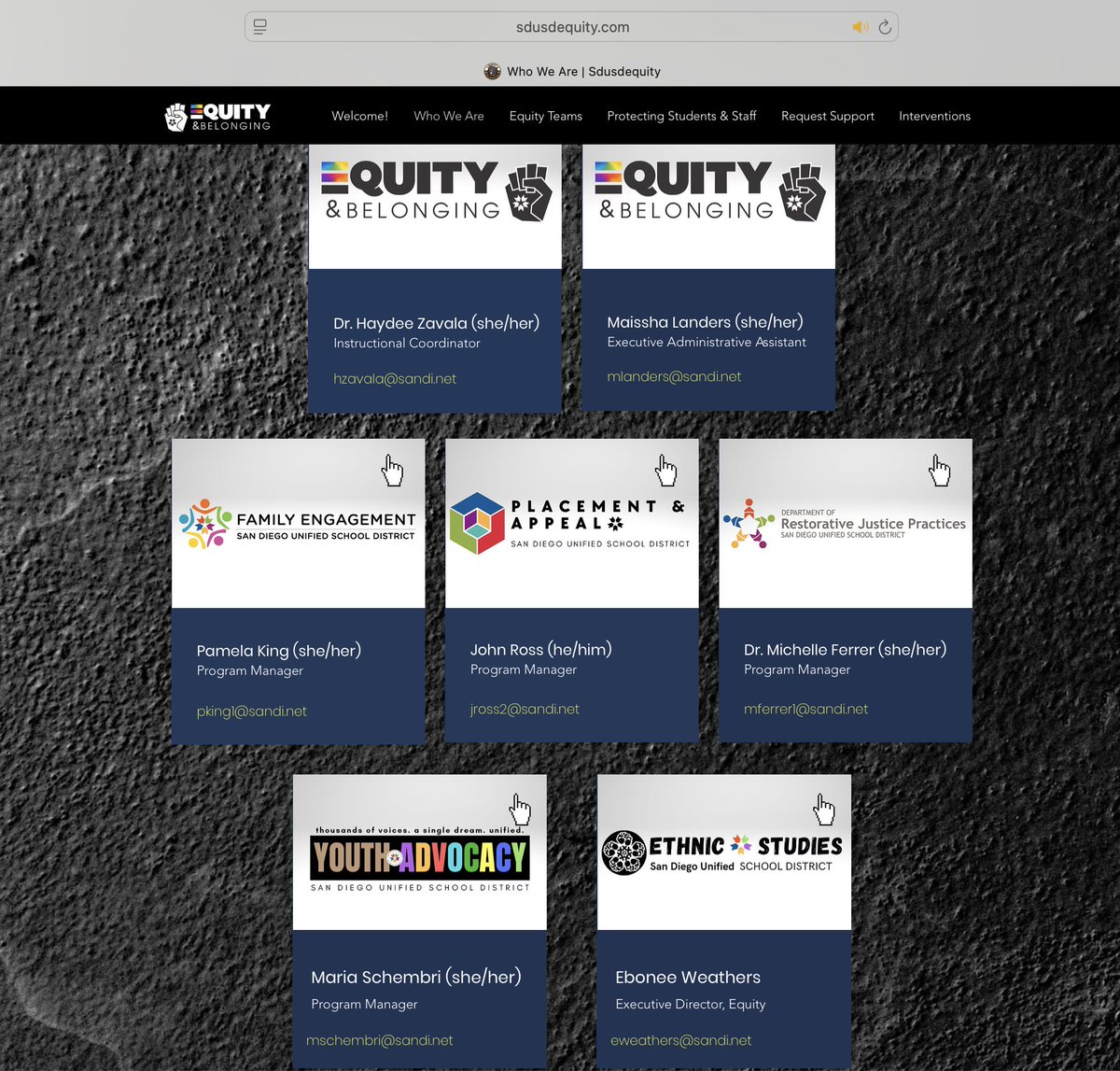Image resolution: width=1120 pixels, height=1071 pixels.
Task: Click the hand pointer icon on Family Engagement card
Action: (393, 471)
